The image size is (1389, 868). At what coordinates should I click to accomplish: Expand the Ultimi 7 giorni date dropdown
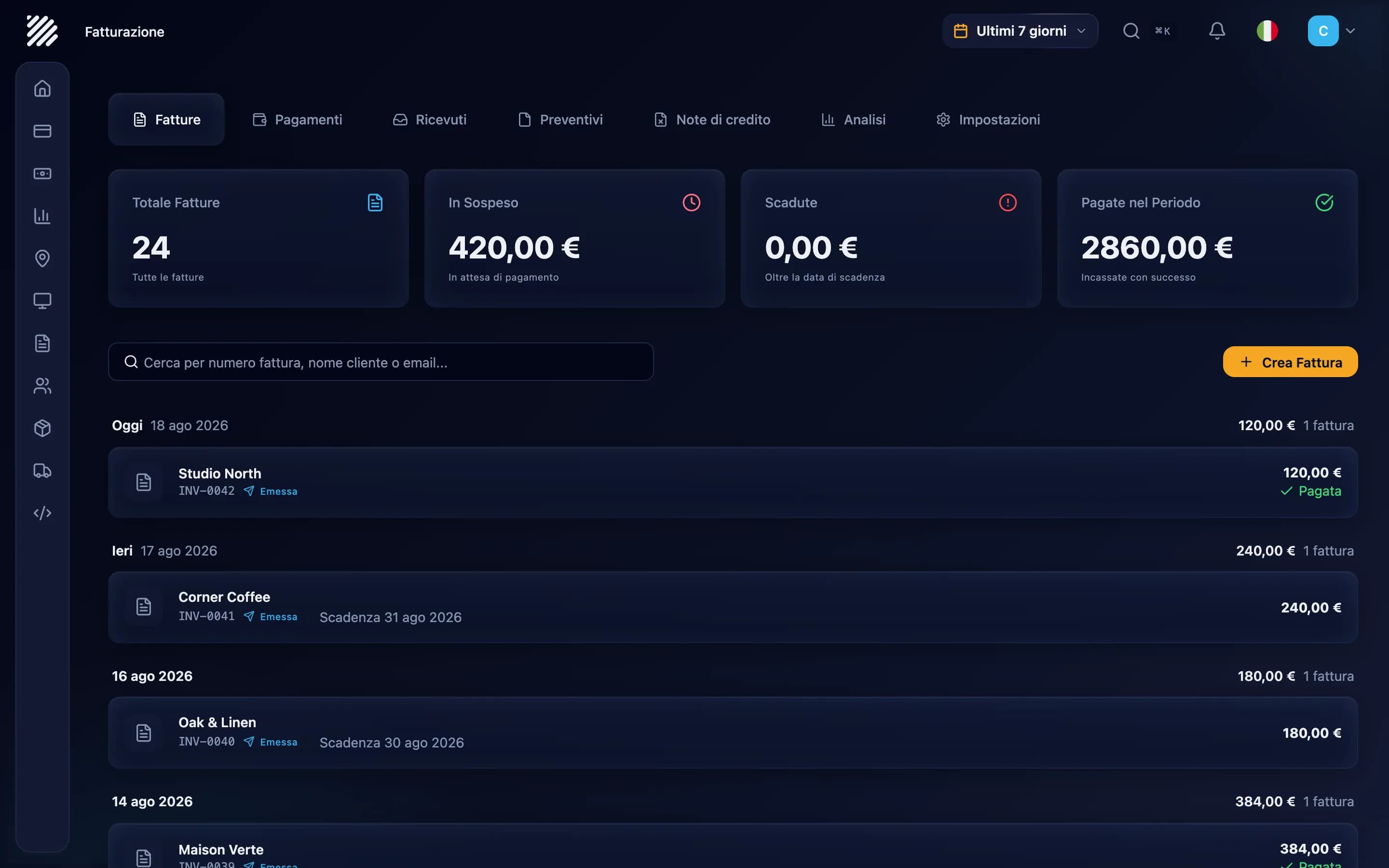(x=1020, y=31)
